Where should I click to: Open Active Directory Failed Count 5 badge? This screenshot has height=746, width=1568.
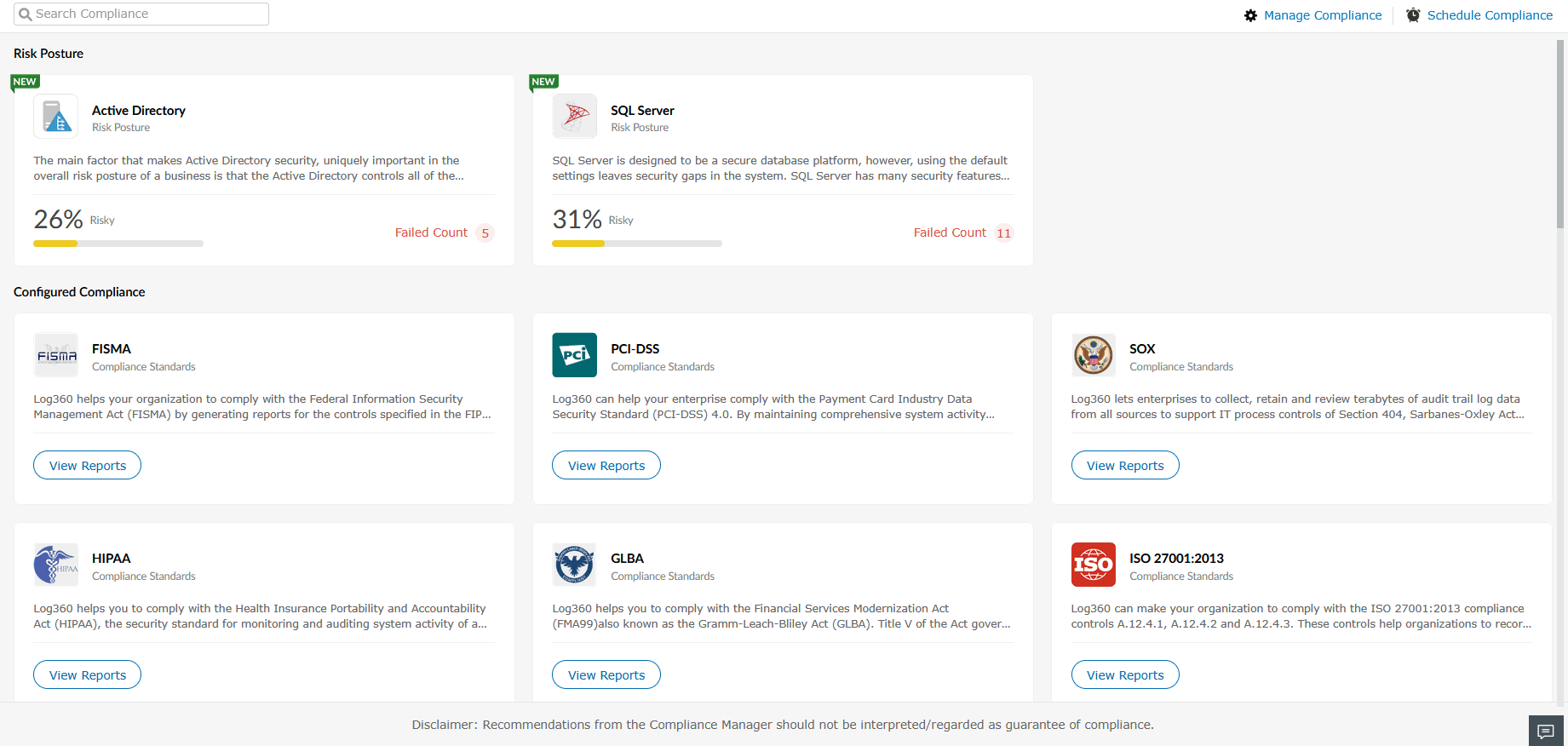485,233
